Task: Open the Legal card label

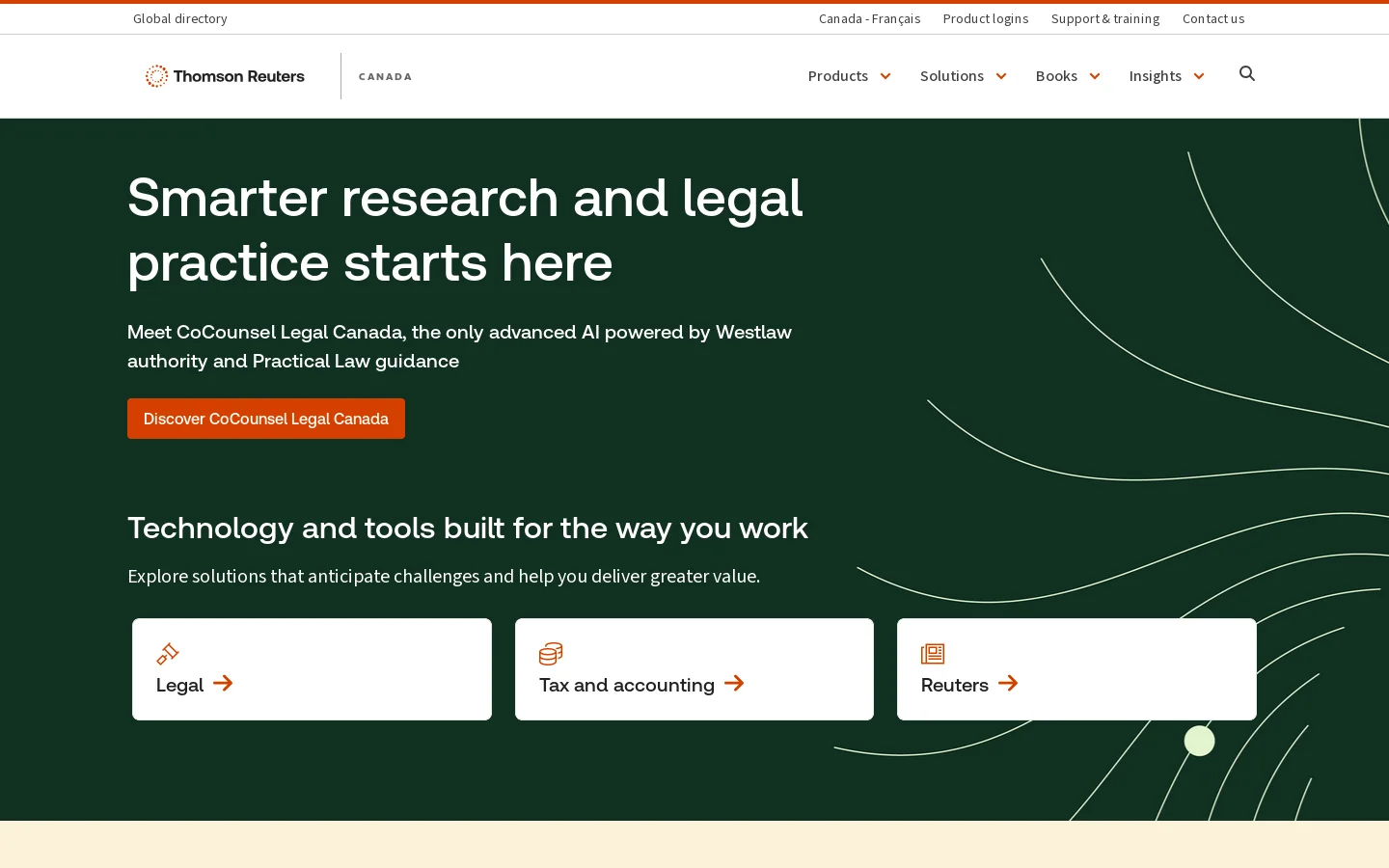Action: [x=180, y=685]
